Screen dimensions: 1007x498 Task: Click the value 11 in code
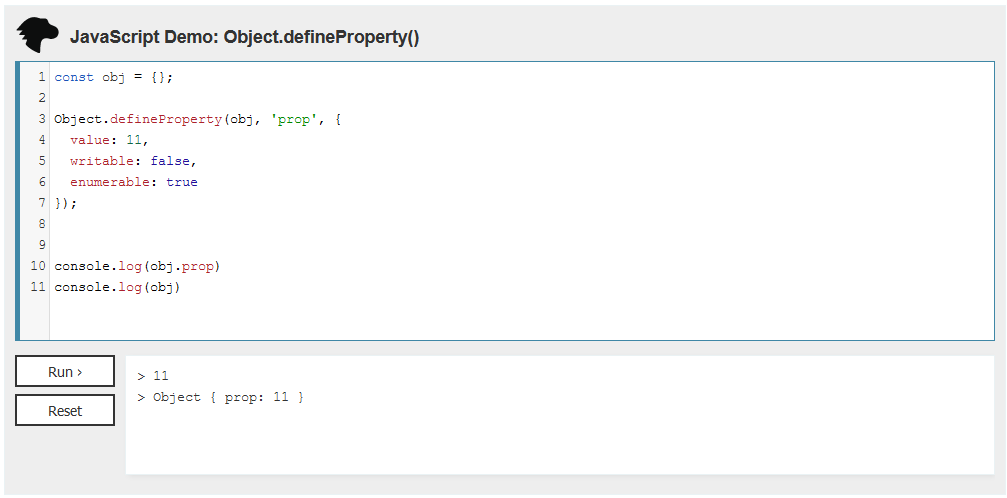[134, 140]
